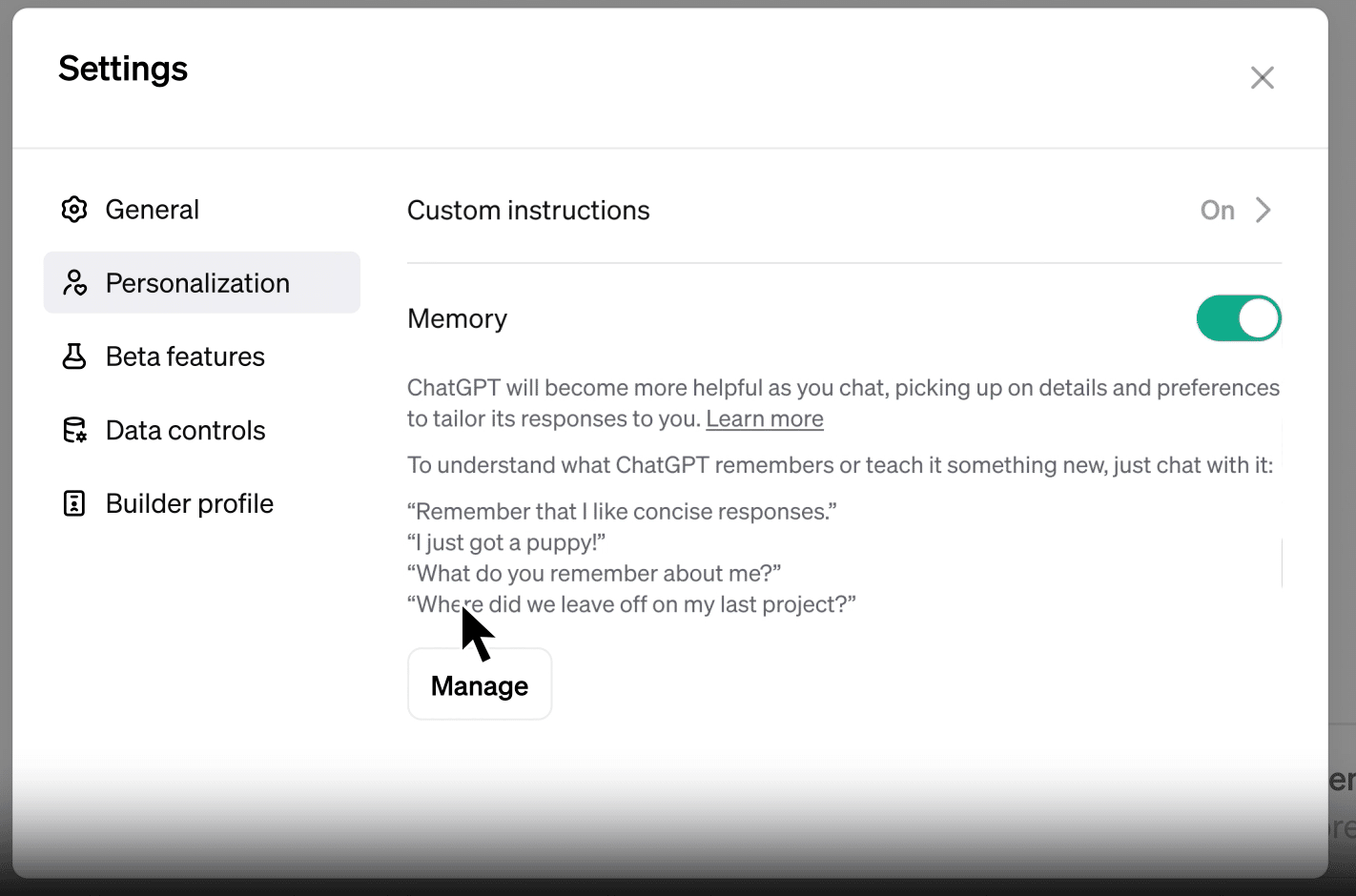Select the Personalization tab label
This screenshot has width=1356, height=896.
(197, 283)
